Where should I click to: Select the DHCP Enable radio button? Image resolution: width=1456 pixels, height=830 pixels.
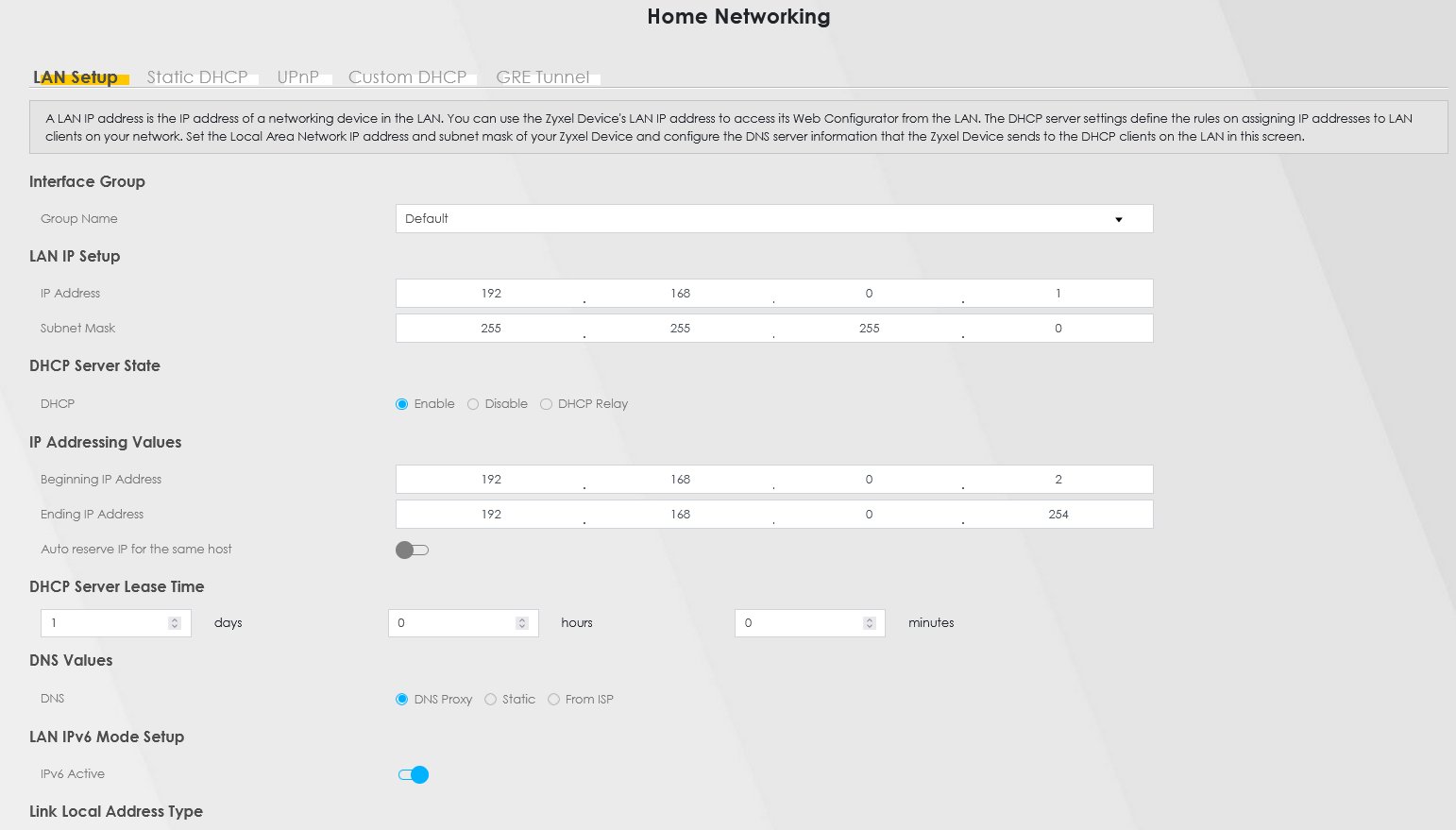pyautogui.click(x=402, y=404)
